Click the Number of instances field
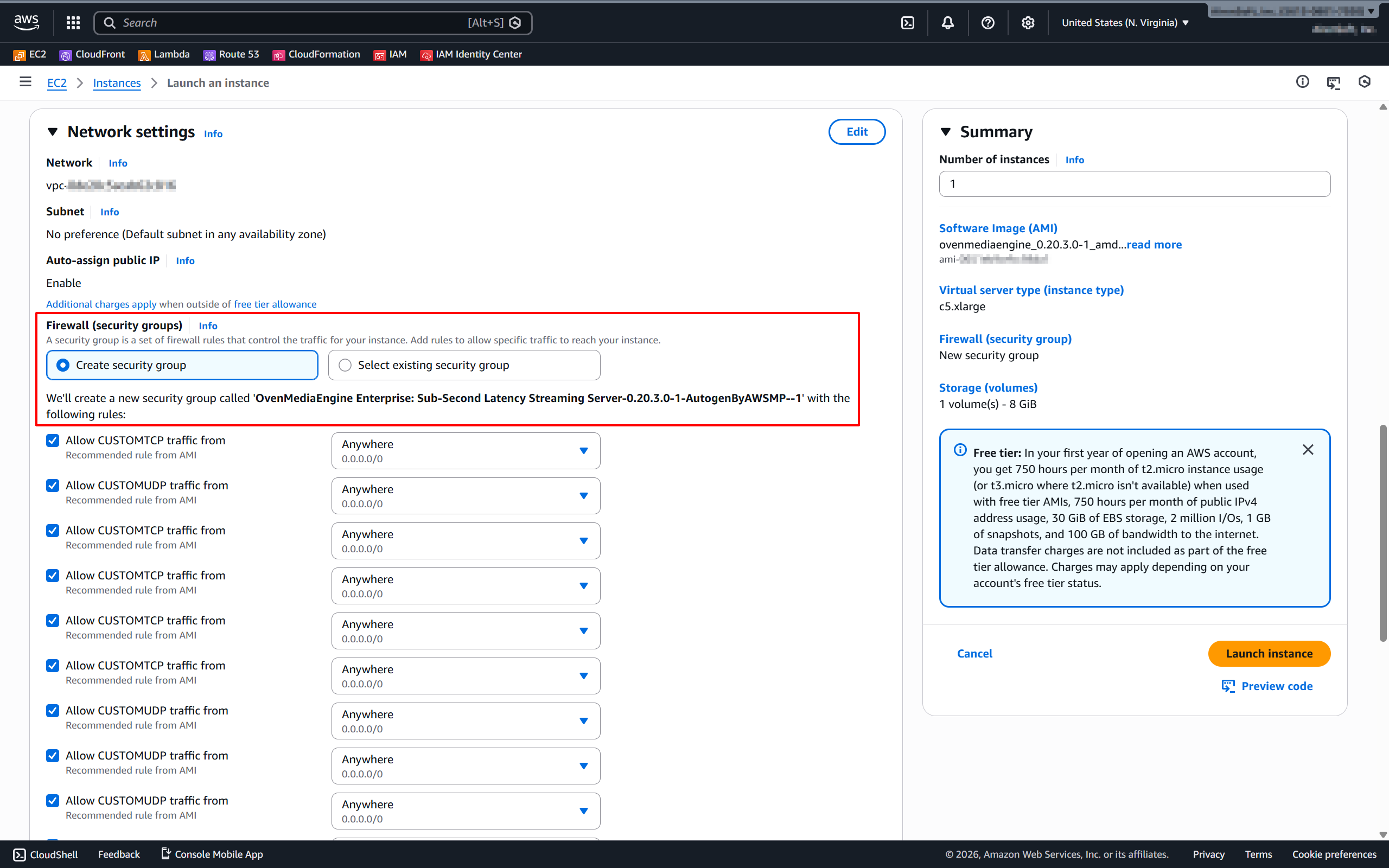The height and width of the screenshot is (868, 1389). [x=1134, y=184]
